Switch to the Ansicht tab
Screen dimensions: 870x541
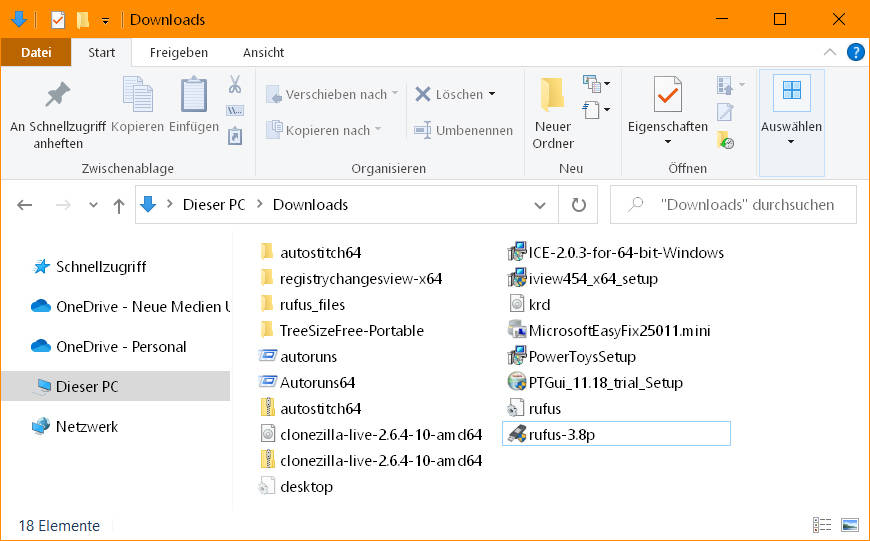point(264,52)
